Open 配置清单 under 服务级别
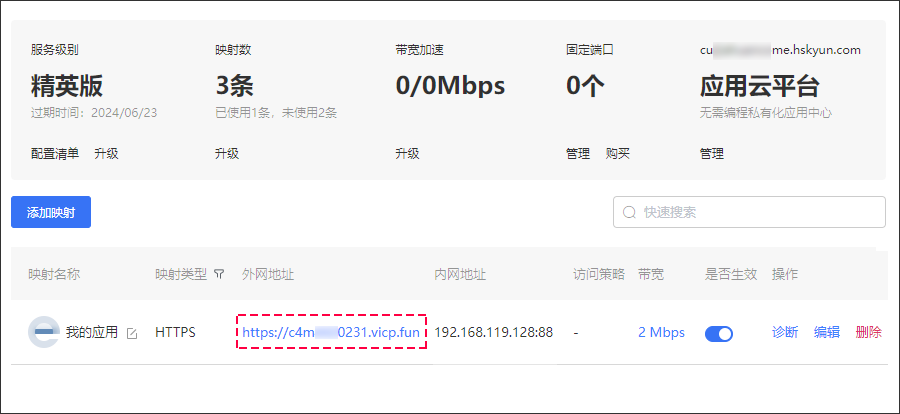This screenshot has width=900, height=414. (x=55, y=153)
